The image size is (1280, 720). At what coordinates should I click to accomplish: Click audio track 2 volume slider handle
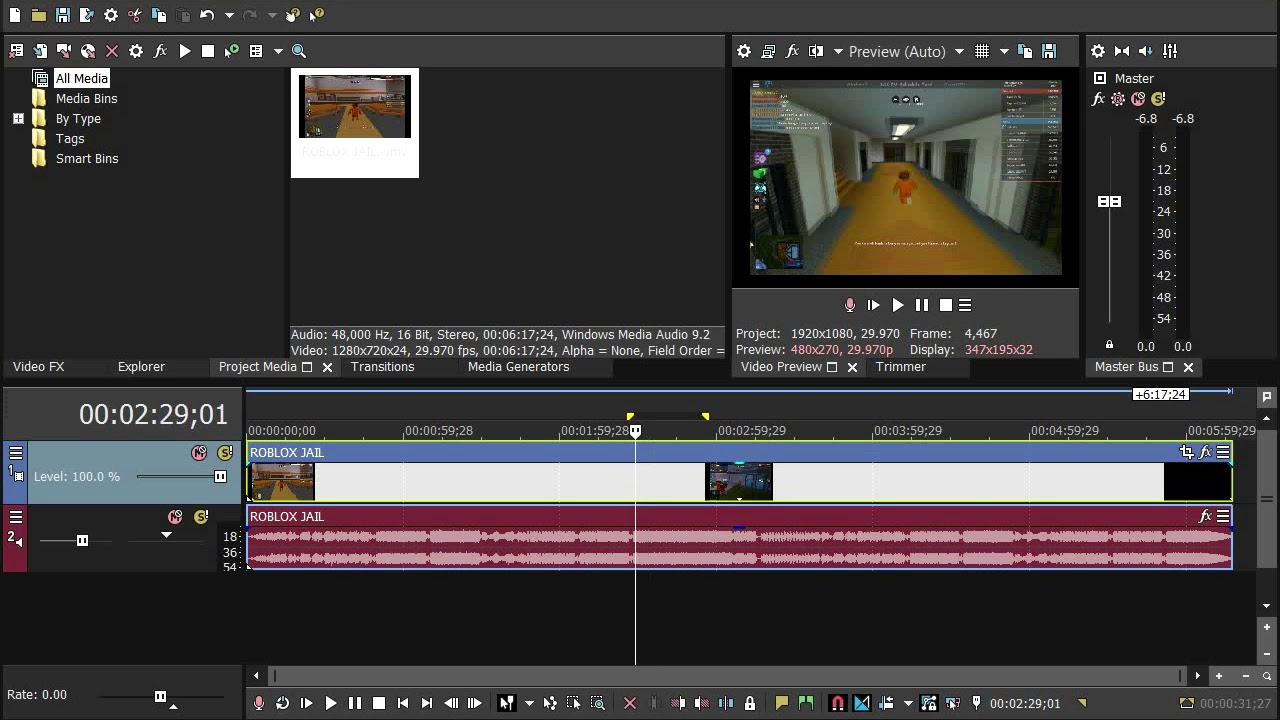click(82, 540)
